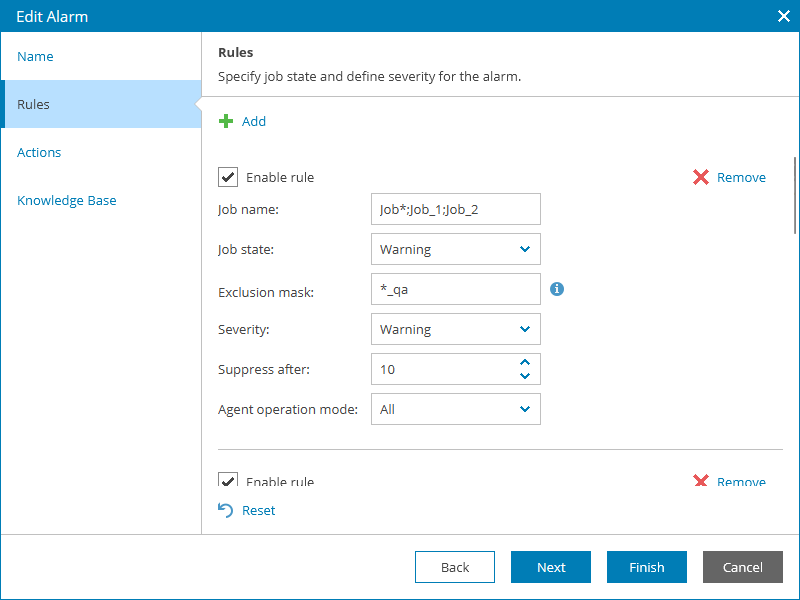Image resolution: width=800 pixels, height=600 pixels.
Task: Switch to the Actions section
Action: [x=39, y=152]
